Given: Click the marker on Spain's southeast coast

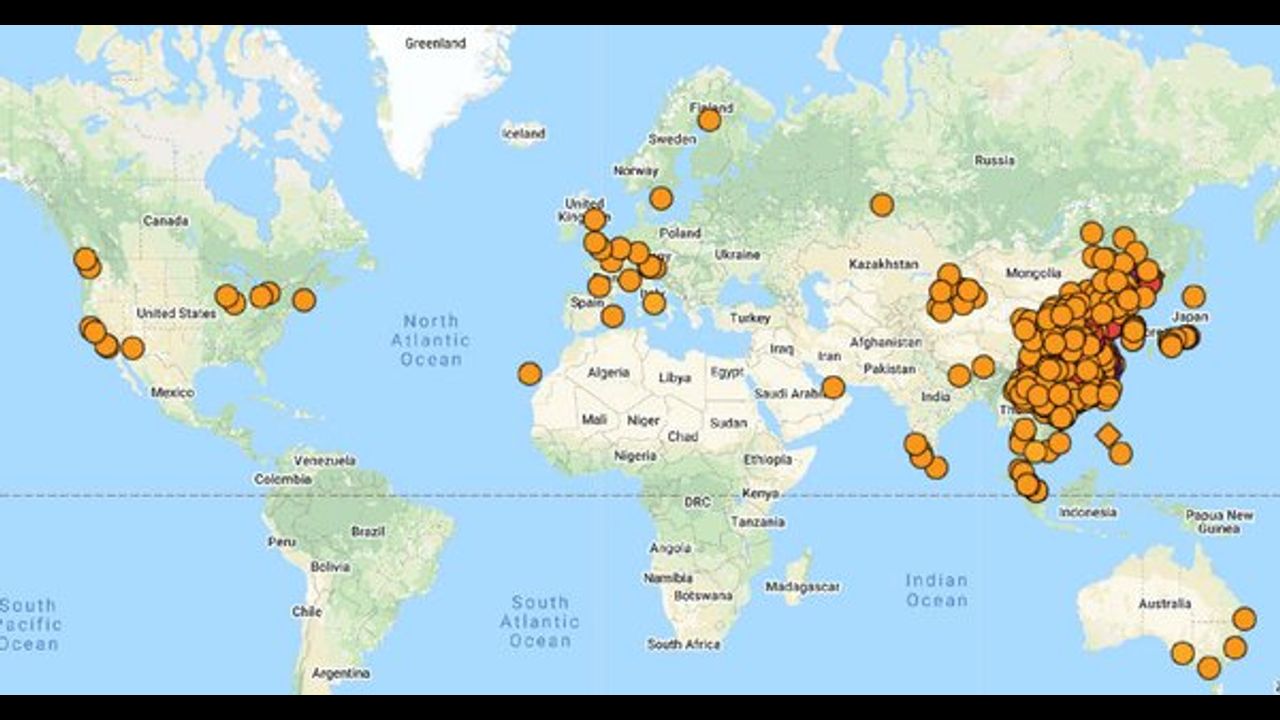Looking at the screenshot, I should click(612, 317).
